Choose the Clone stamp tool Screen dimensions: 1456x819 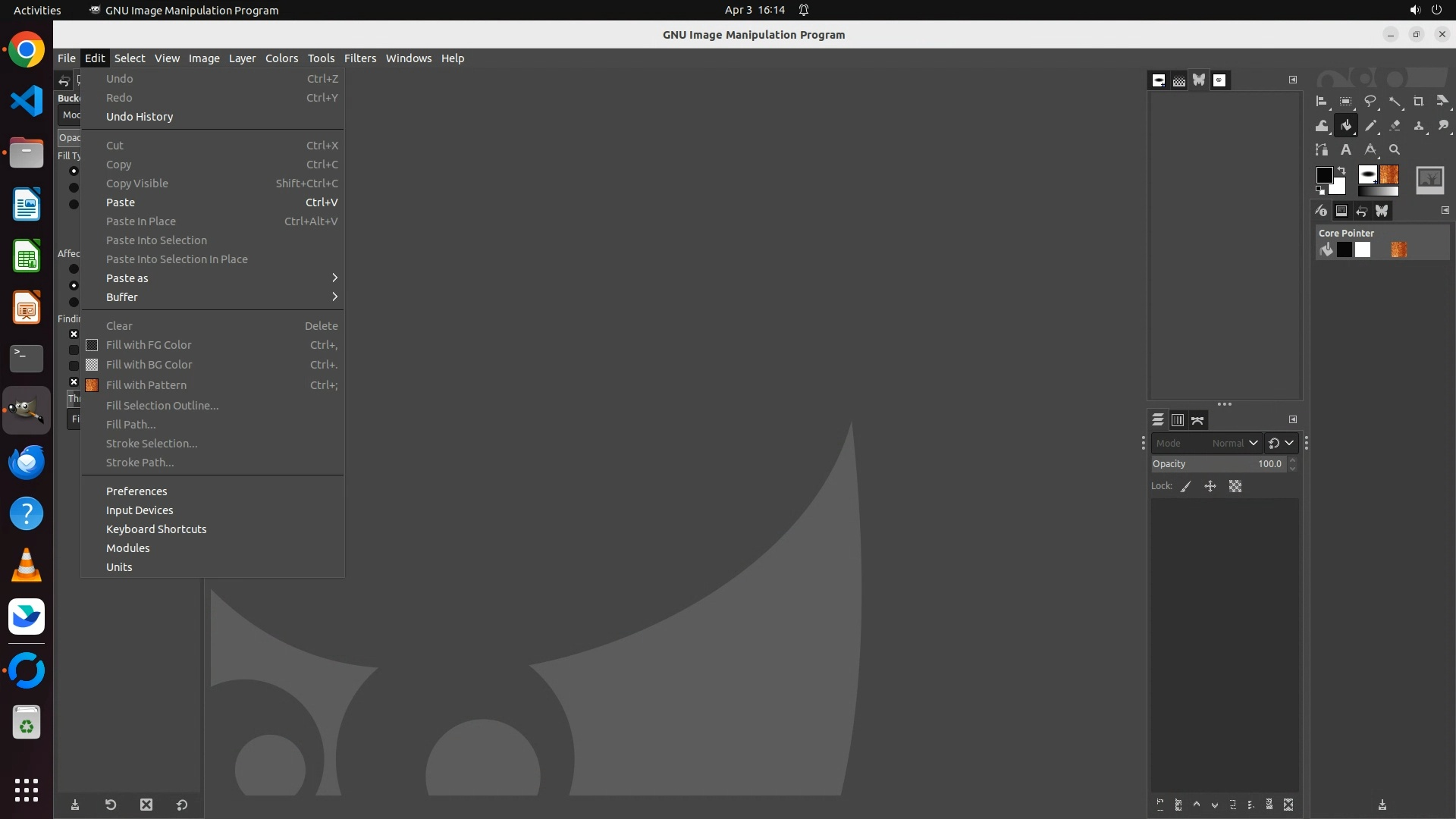coord(1419,126)
